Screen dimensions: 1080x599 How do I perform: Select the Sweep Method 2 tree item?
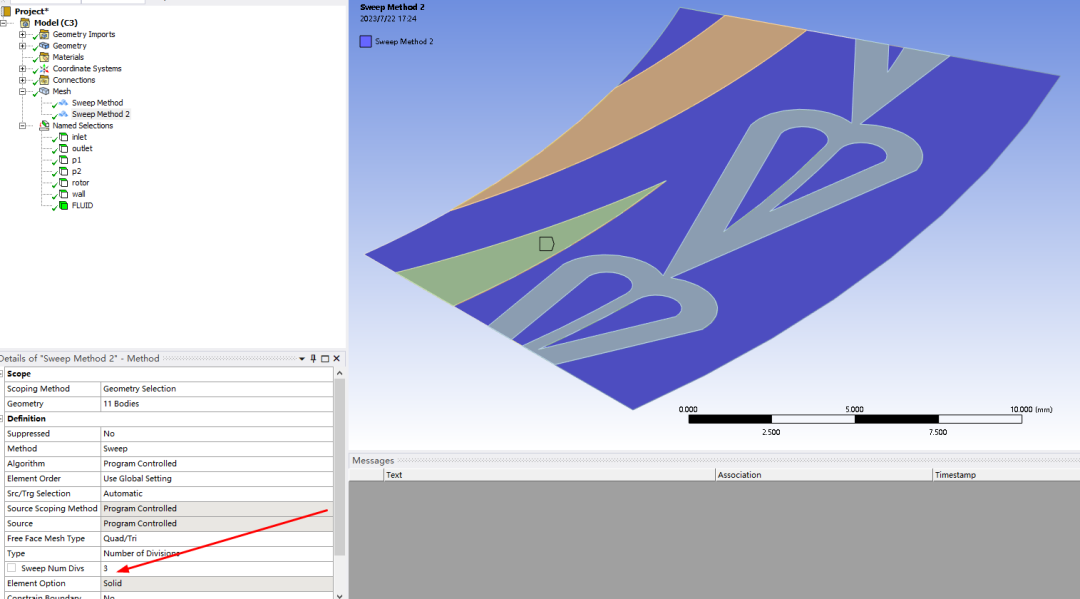click(101, 114)
